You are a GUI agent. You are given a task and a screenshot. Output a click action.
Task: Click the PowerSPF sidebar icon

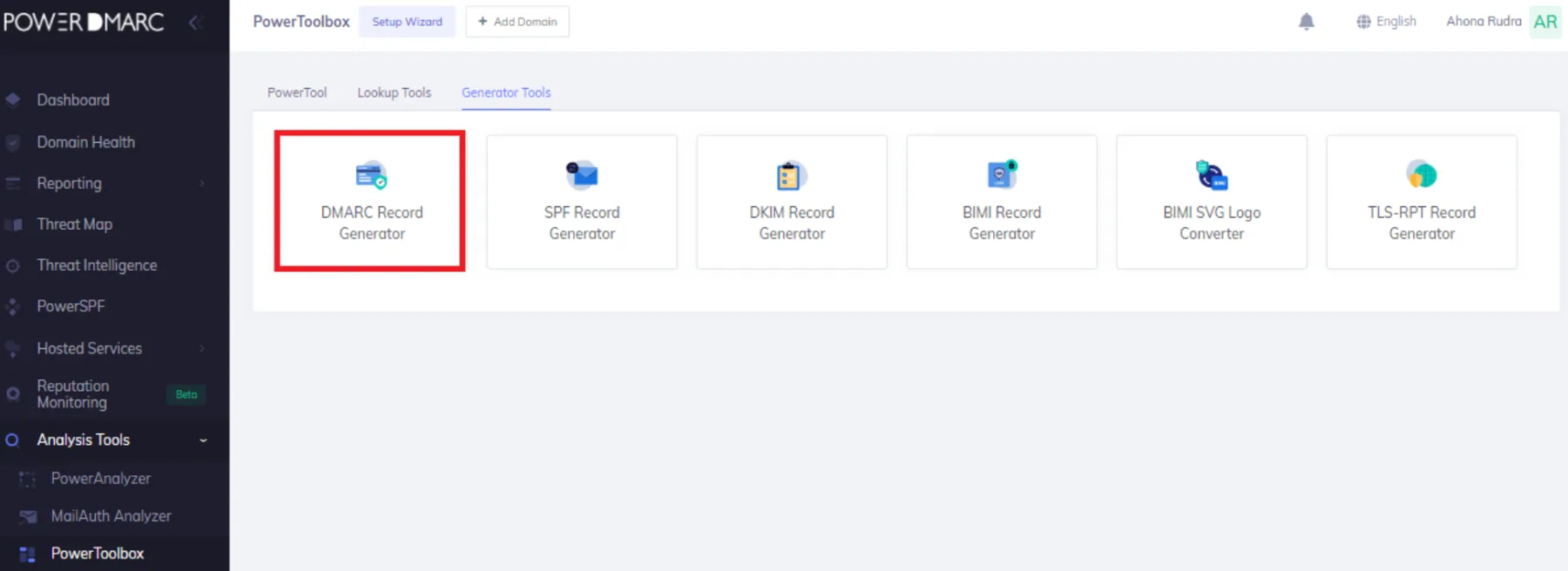pyautogui.click(x=12, y=306)
